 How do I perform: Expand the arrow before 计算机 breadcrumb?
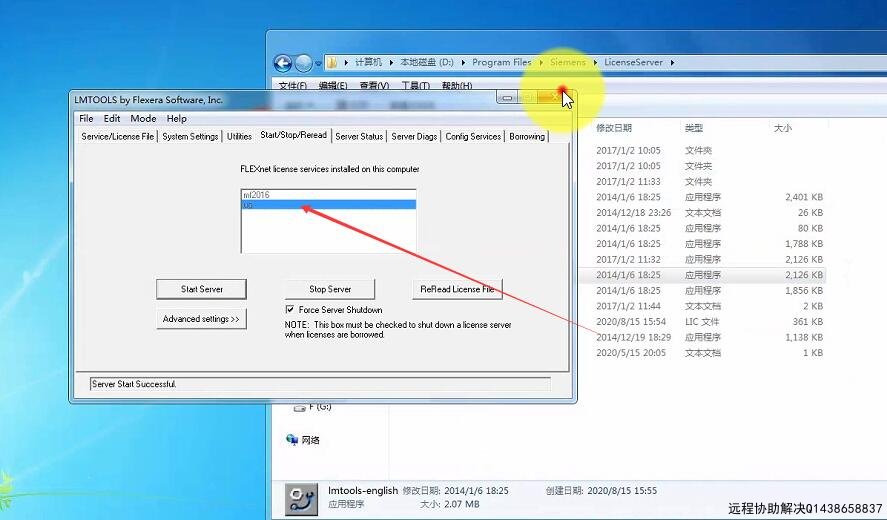pyautogui.click(x=346, y=62)
